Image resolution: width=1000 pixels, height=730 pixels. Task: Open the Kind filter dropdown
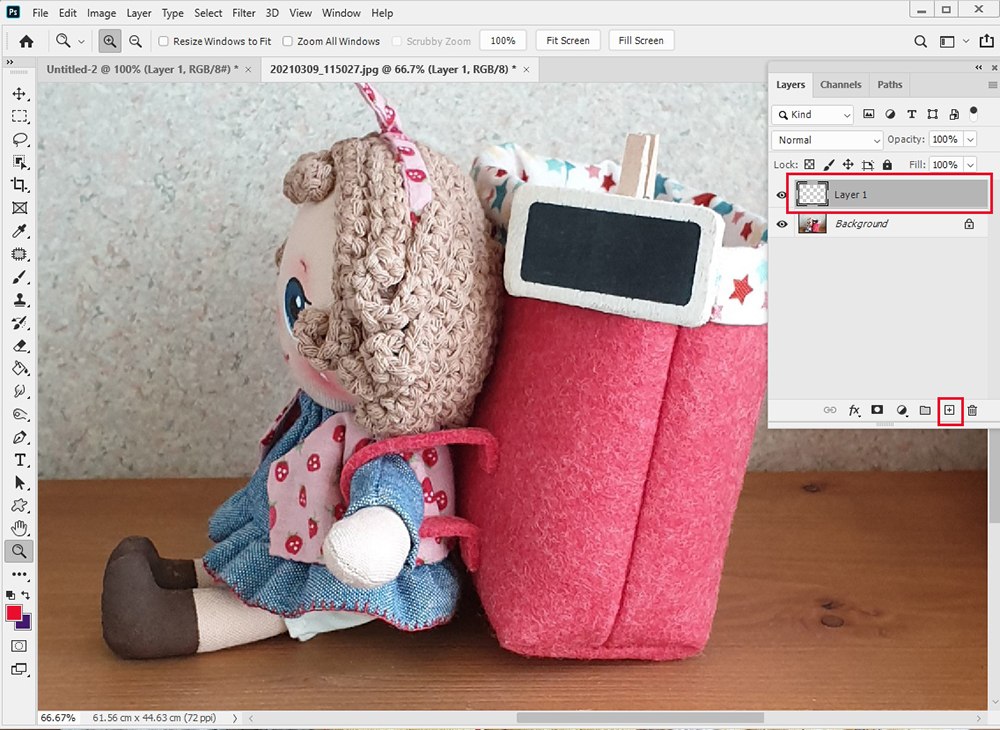(812, 115)
